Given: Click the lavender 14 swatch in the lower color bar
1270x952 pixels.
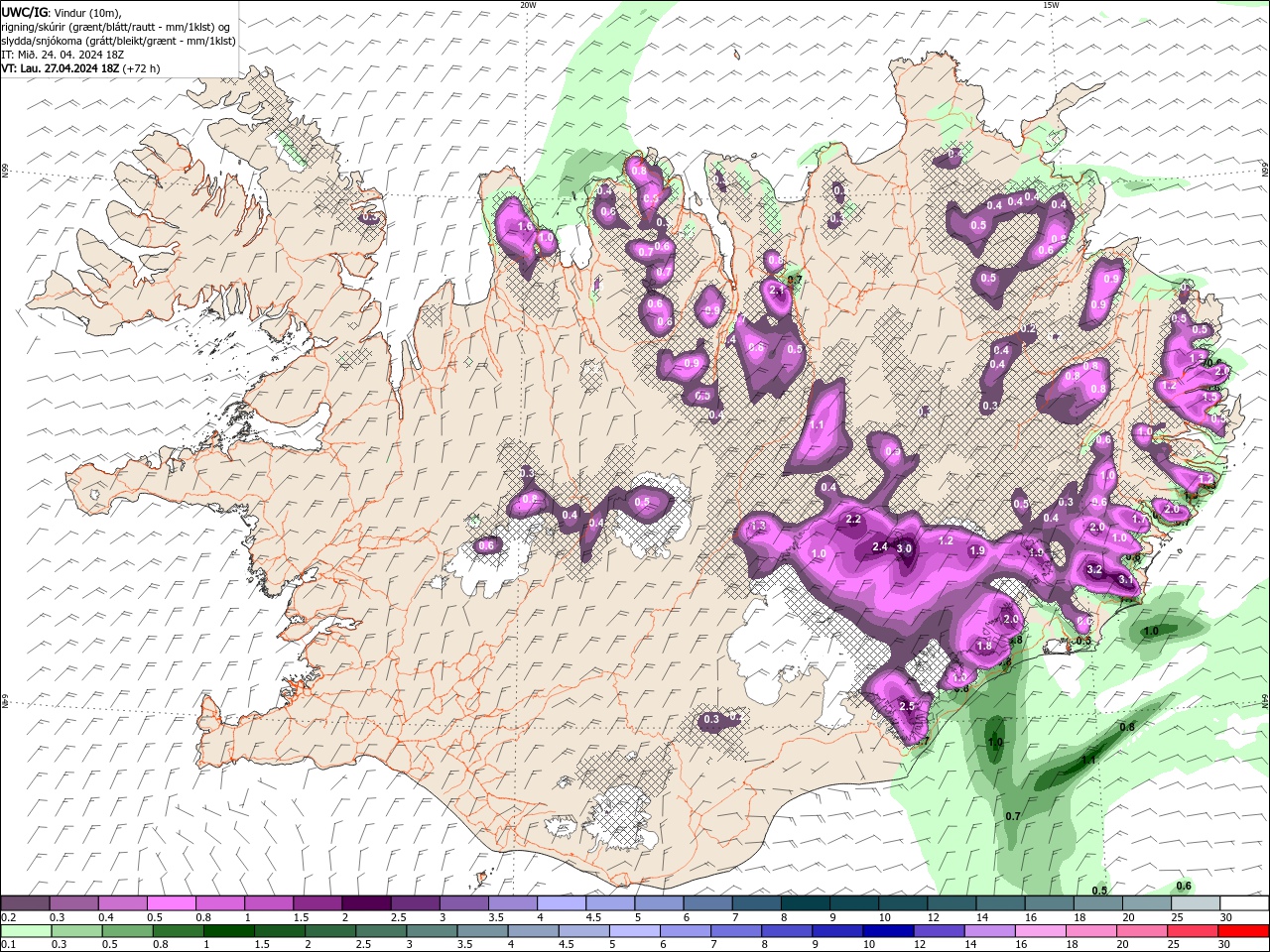Looking at the screenshot, I should pos(989,931).
